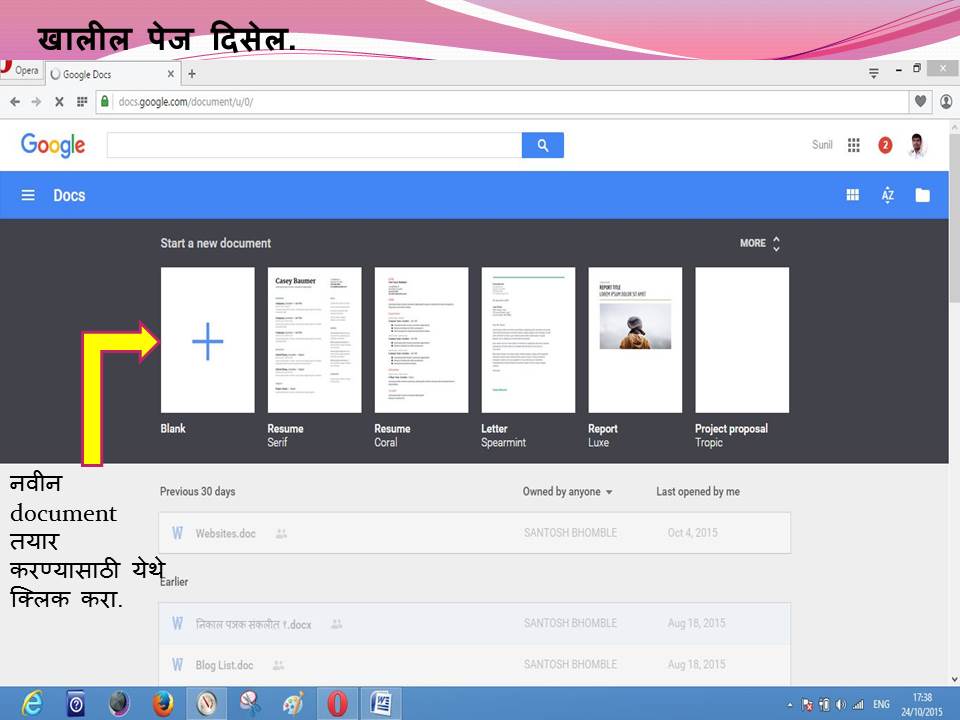This screenshot has width=960, height=720.
Task: Create a new Blank document
Action: tap(208, 340)
